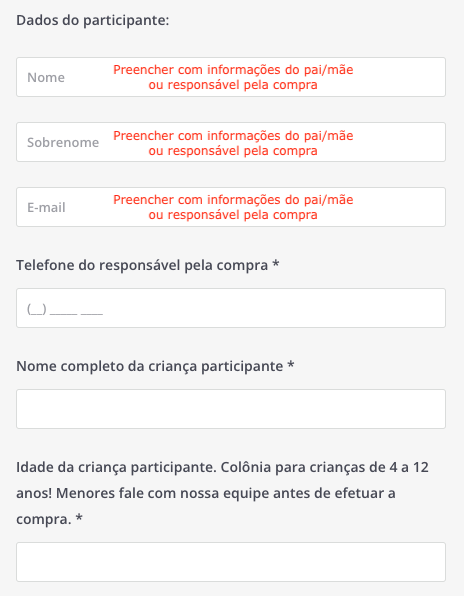
Task: Click the gray "Sobrenome" placeholder text
Action: tap(63, 143)
